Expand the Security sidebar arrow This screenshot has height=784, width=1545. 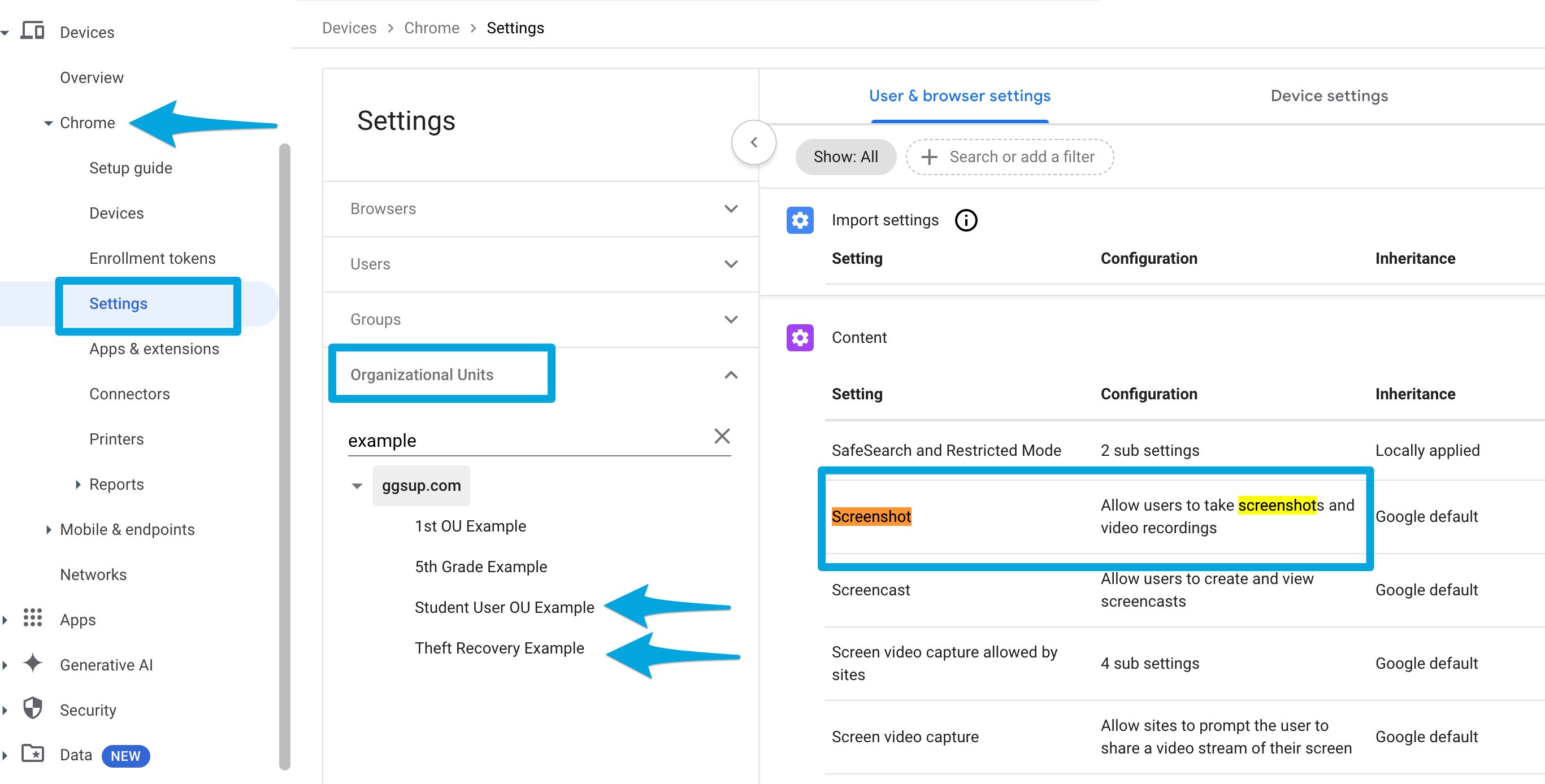click(5, 710)
